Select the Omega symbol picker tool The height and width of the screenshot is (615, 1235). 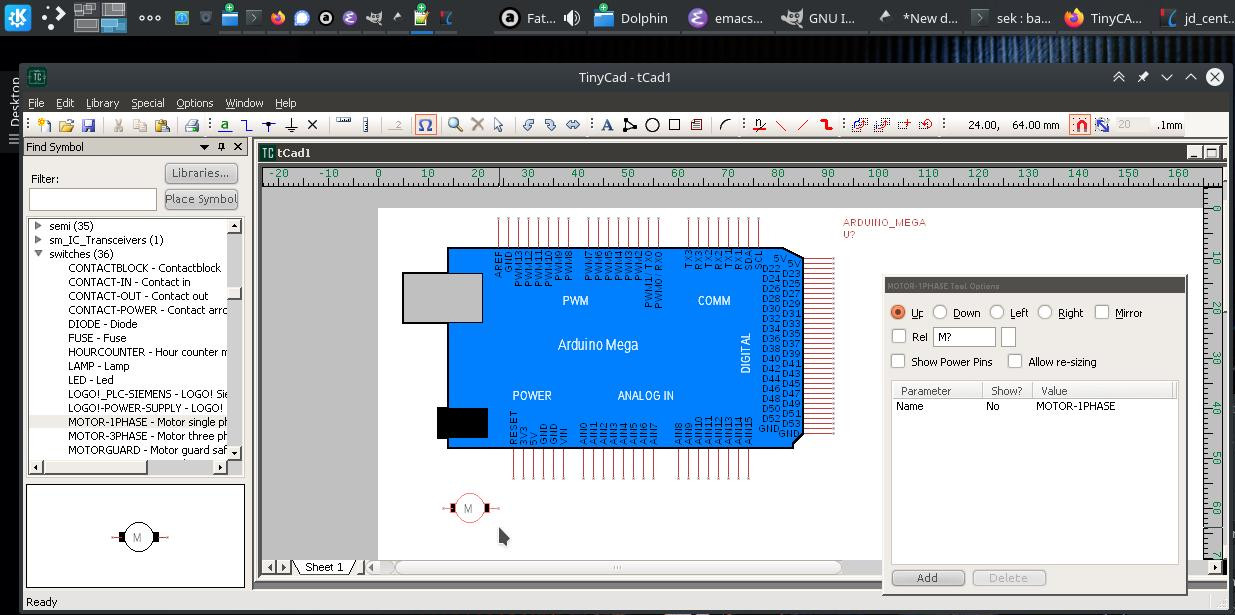(426, 125)
